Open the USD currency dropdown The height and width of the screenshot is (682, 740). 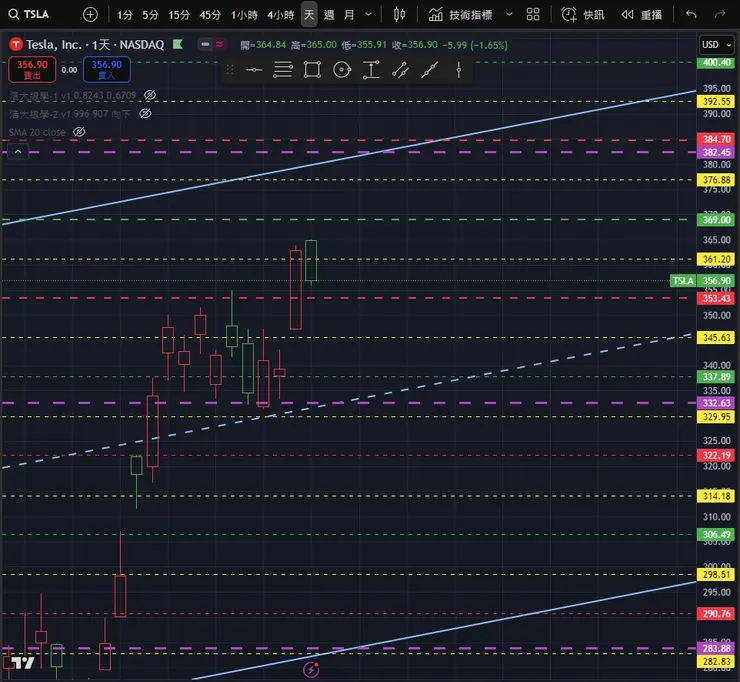pos(716,45)
